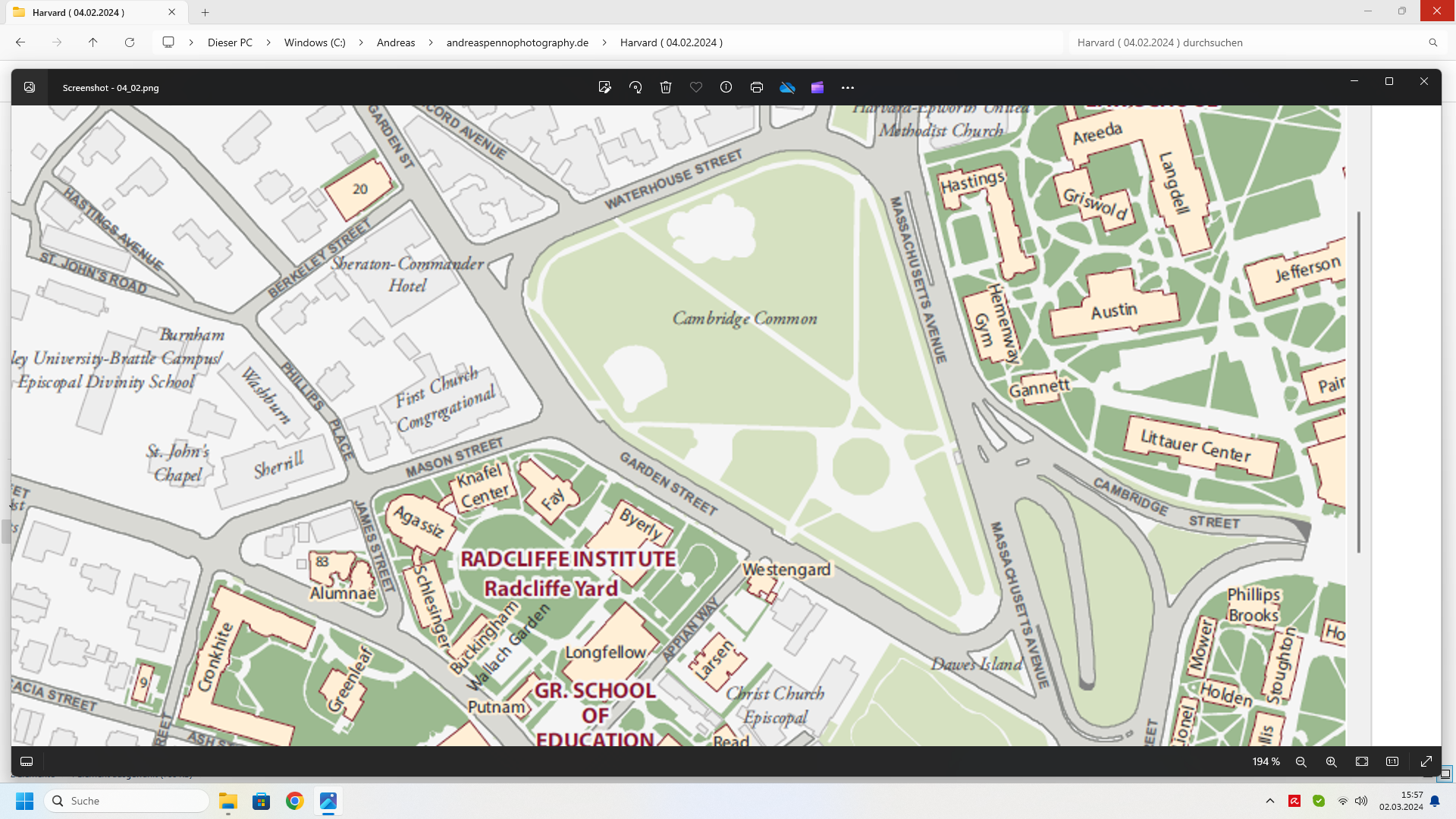Open andreaspennophotography.de breadcrumb folder
This screenshot has width=1456, height=819.
(x=517, y=42)
